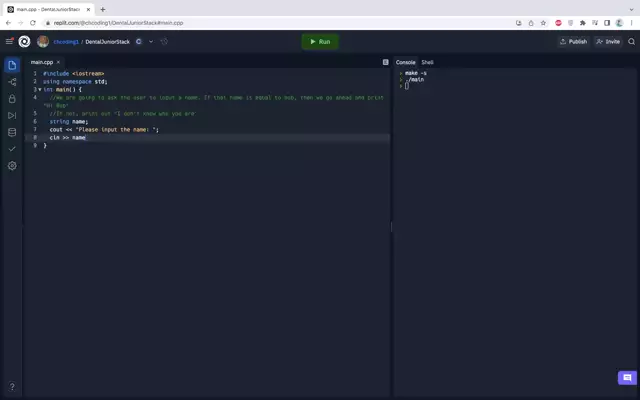Publish the repl
Viewport: 640px width, 400px height.
(573, 42)
